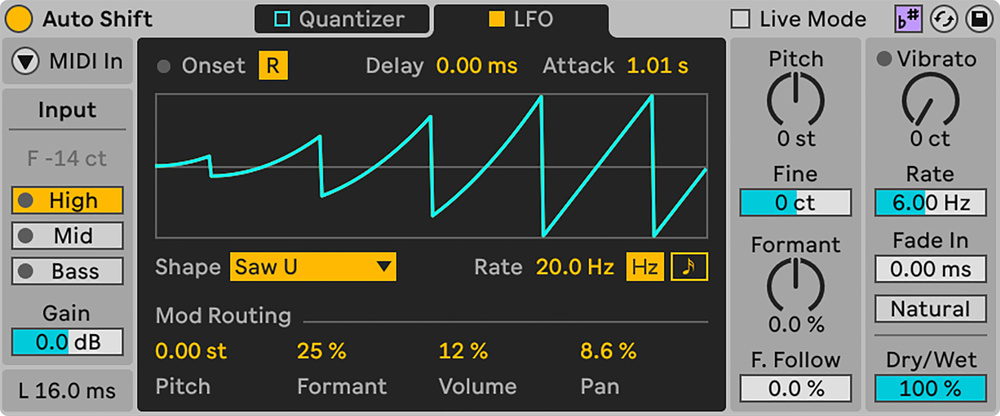This screenshot has height=416, width=1000.
Task: Toggle the LFO retrigger R button
Action: [271, 66]
